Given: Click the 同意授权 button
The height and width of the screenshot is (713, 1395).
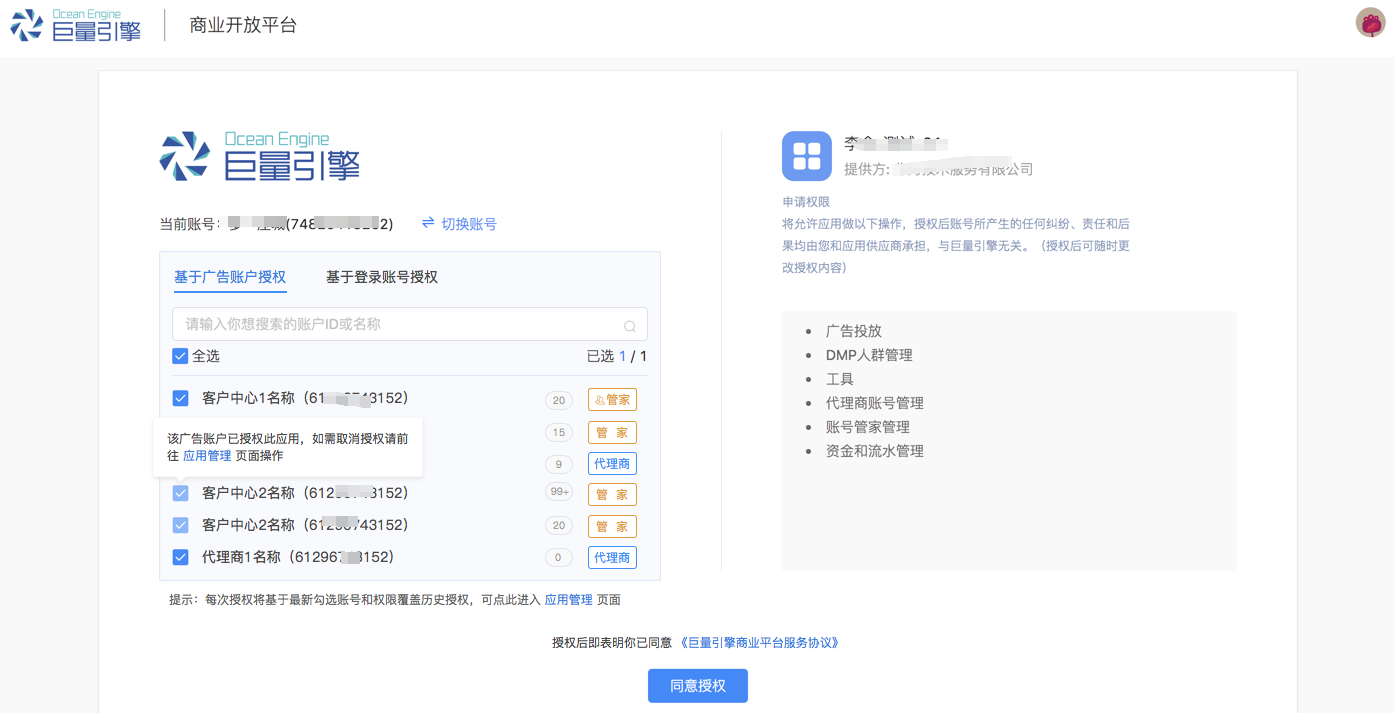Looking at the screenshot, I should coord(698,686).
